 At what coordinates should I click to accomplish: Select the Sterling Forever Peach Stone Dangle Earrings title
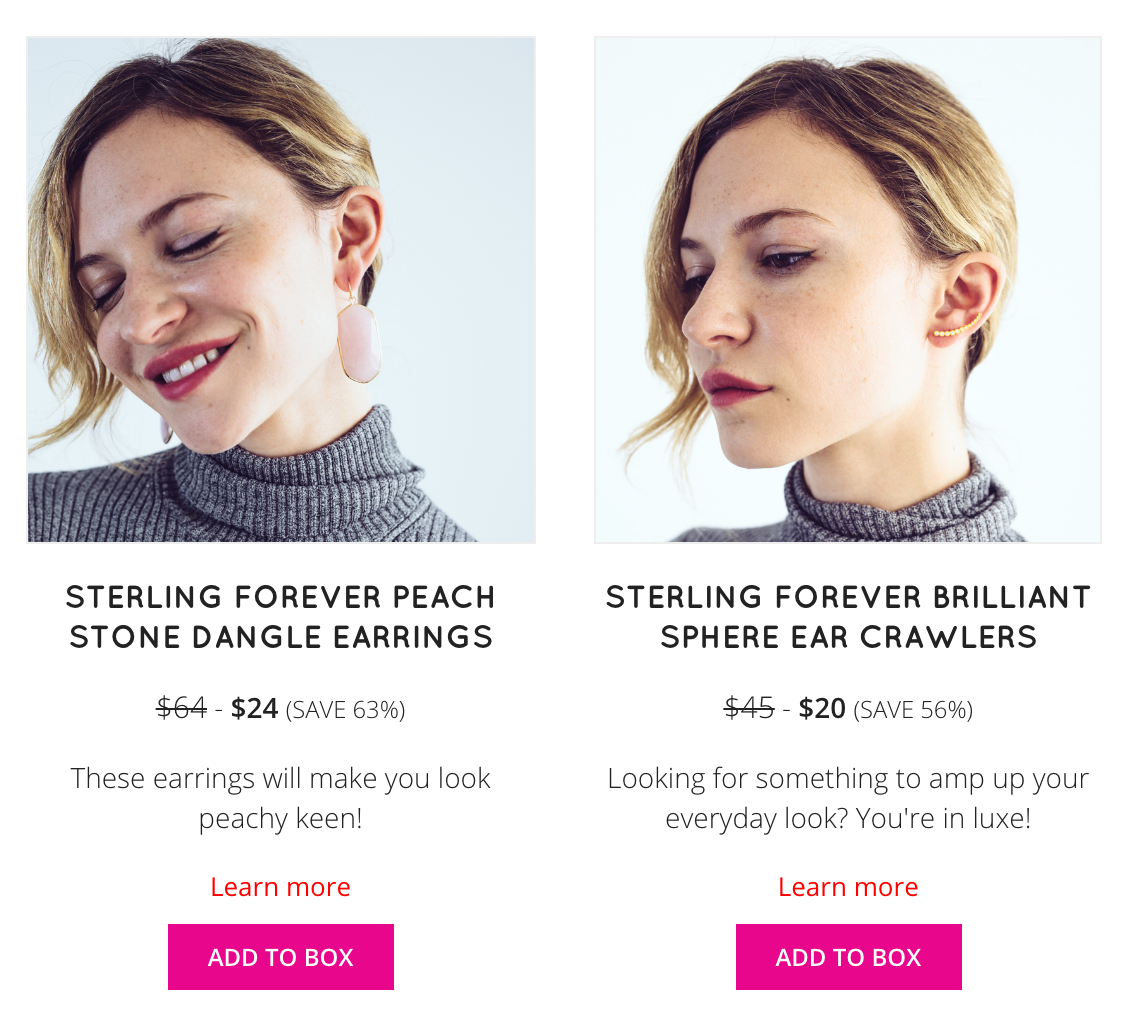pos(281,617)
